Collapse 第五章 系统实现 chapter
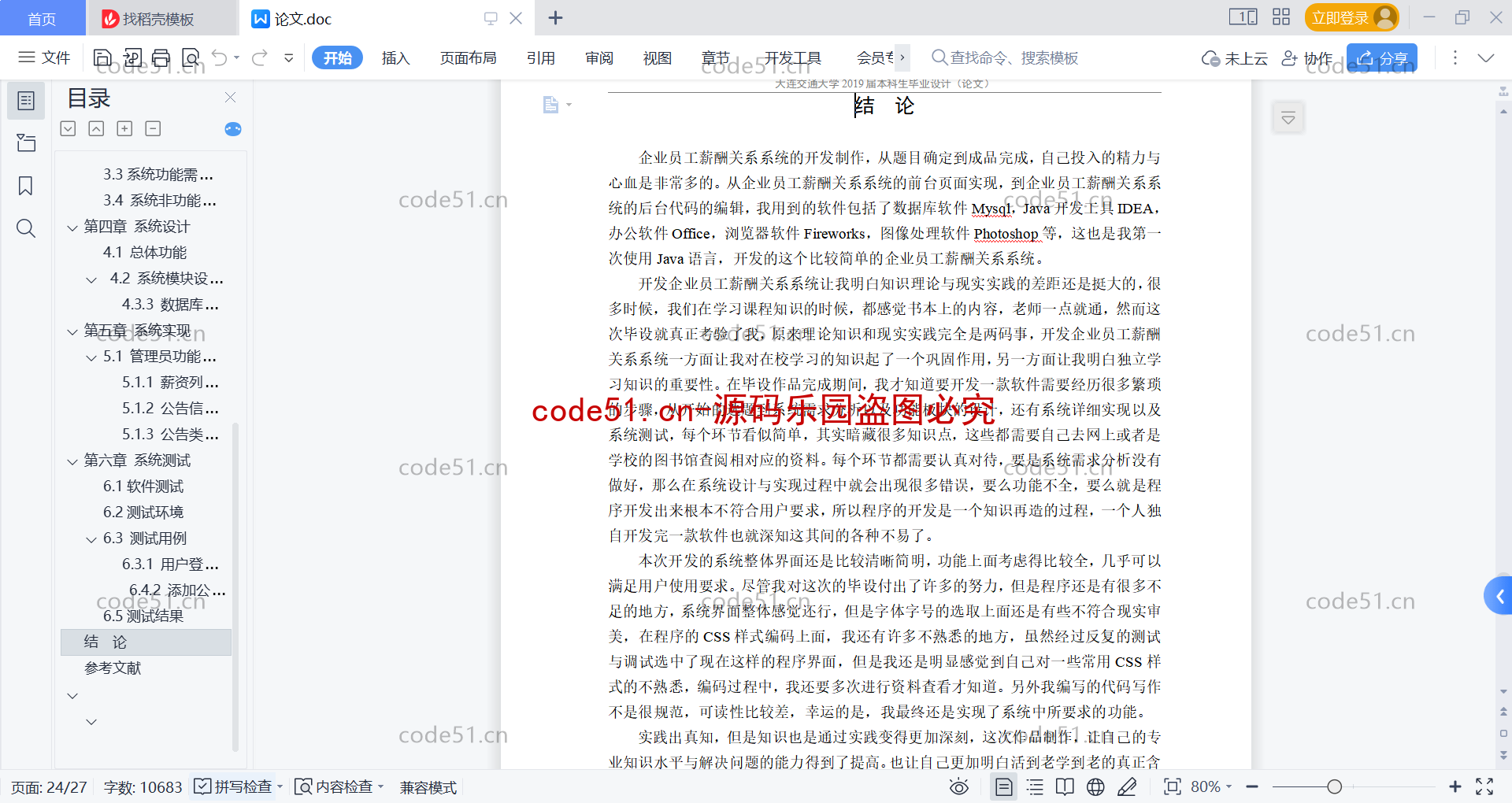 click(x=72, y=331)
